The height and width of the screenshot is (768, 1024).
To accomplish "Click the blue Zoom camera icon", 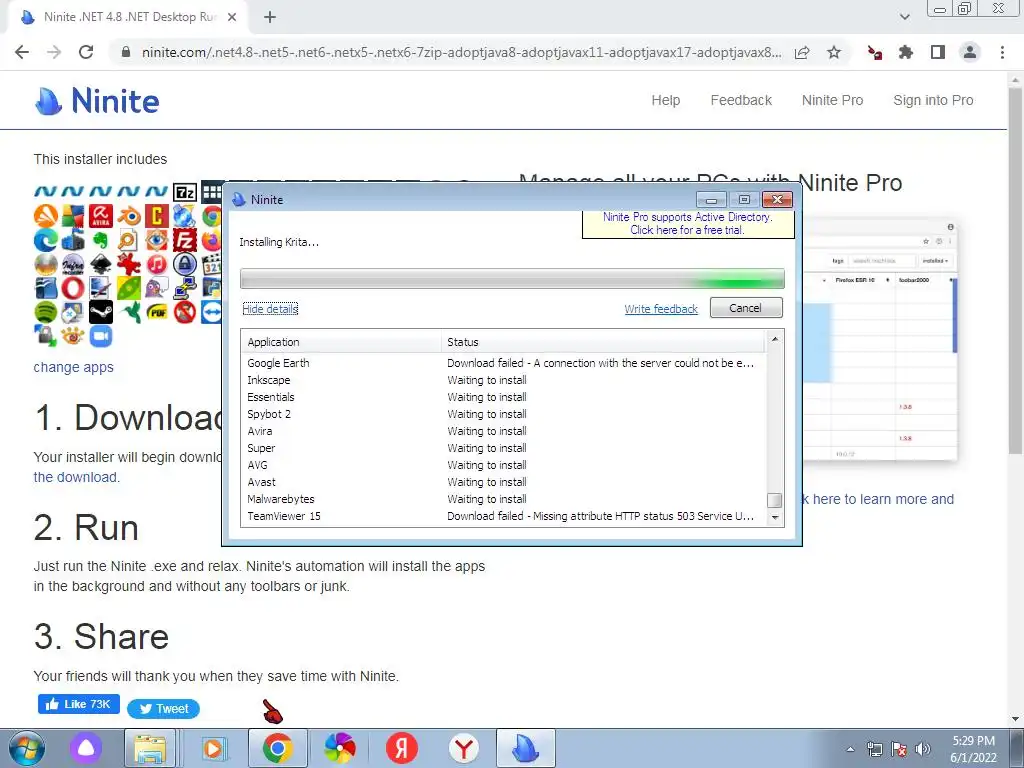I will pos(101,336).
